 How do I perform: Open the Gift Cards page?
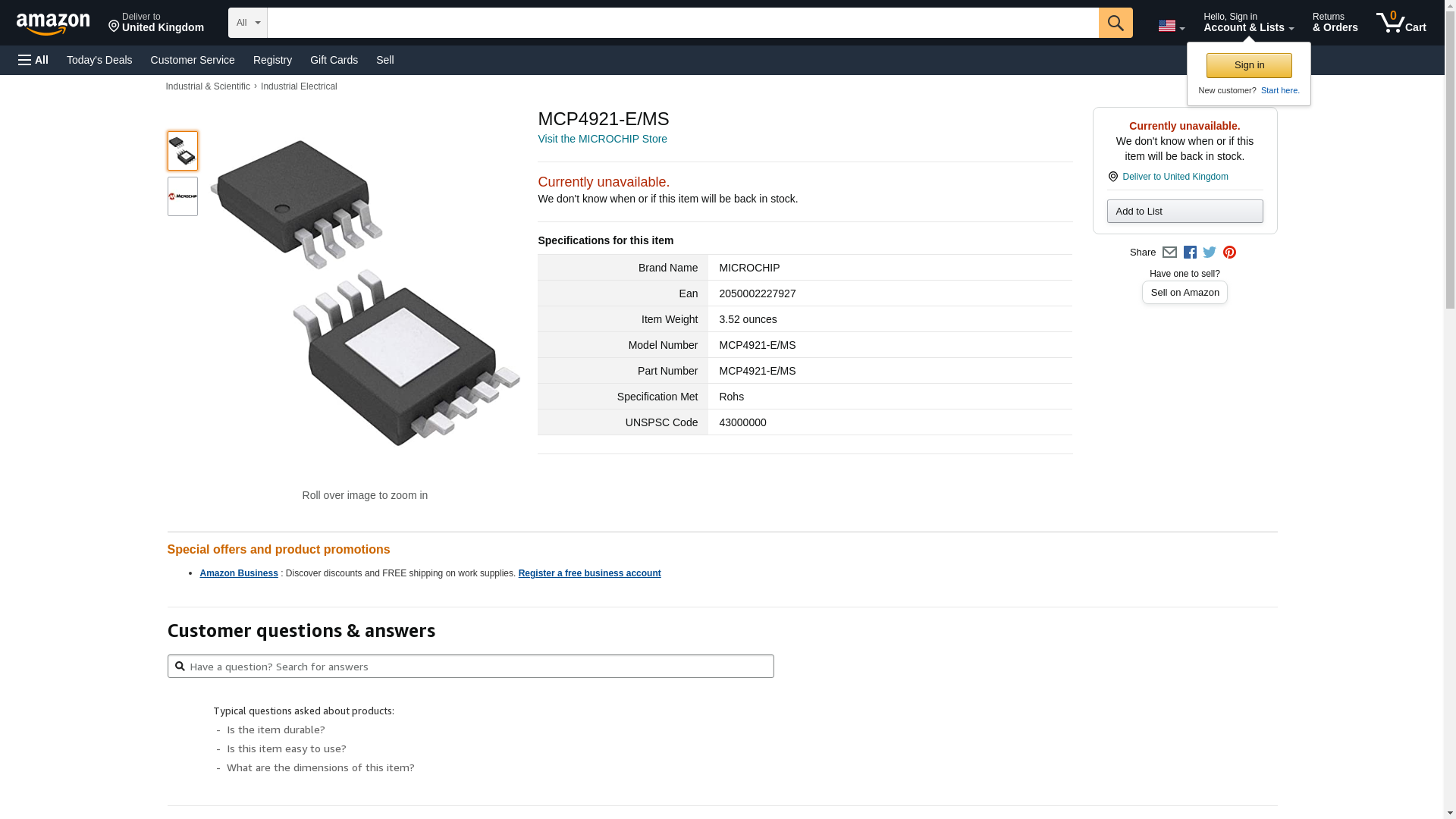click(334, 60)
